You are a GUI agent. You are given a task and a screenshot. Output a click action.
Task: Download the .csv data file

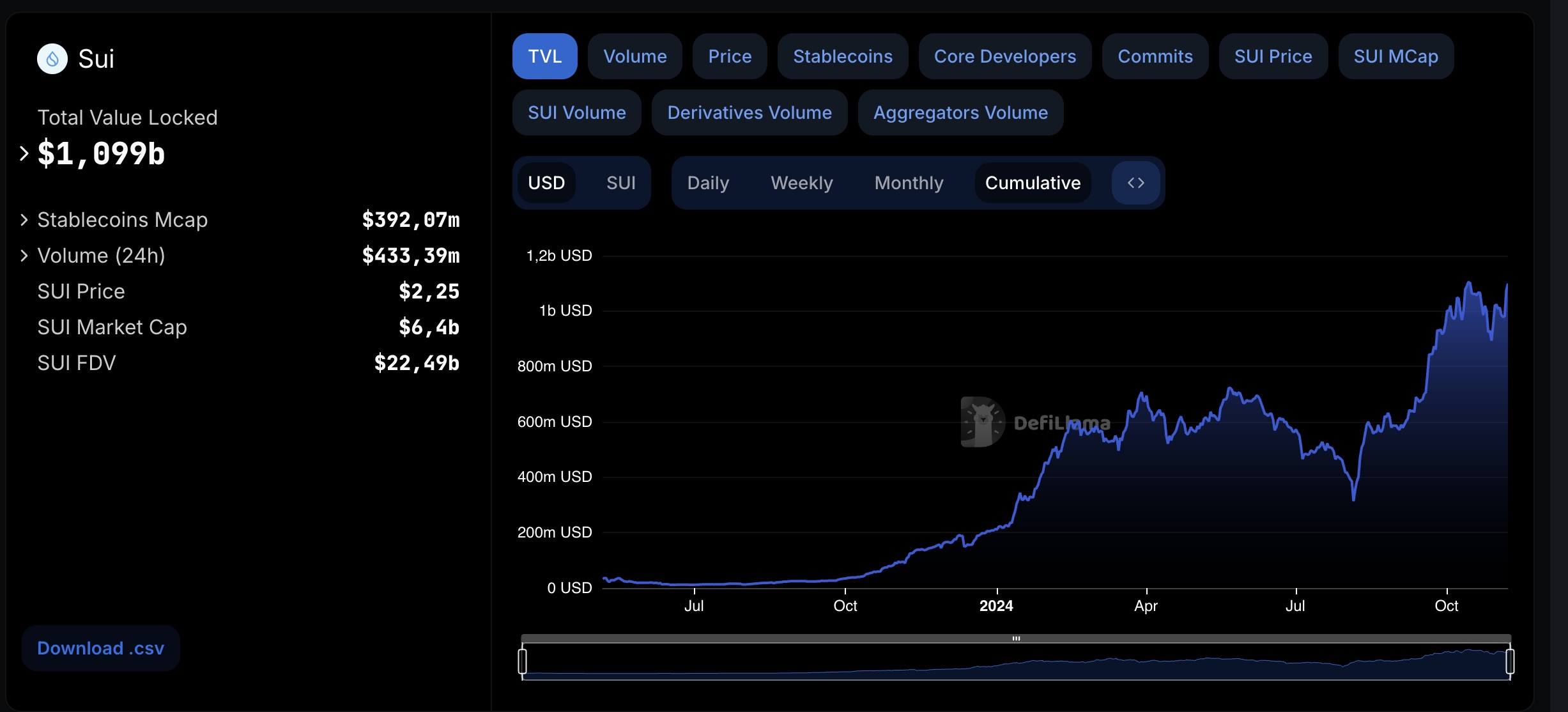pos(101,648)
